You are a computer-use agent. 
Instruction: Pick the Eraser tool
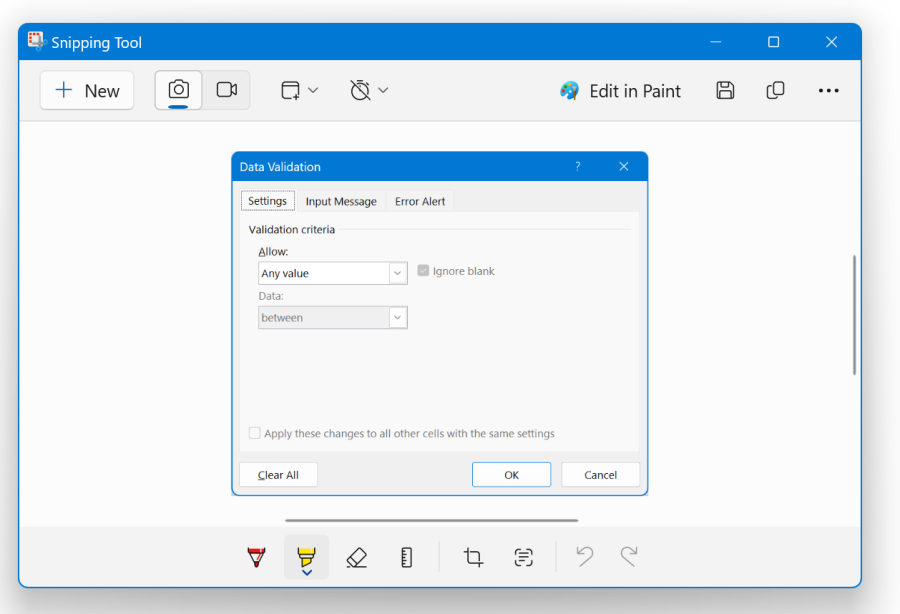(357, 557)
